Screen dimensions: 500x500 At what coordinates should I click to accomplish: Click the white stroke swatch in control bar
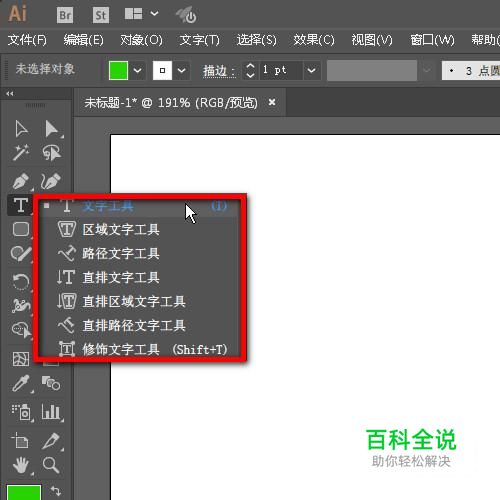coord(162,70)
